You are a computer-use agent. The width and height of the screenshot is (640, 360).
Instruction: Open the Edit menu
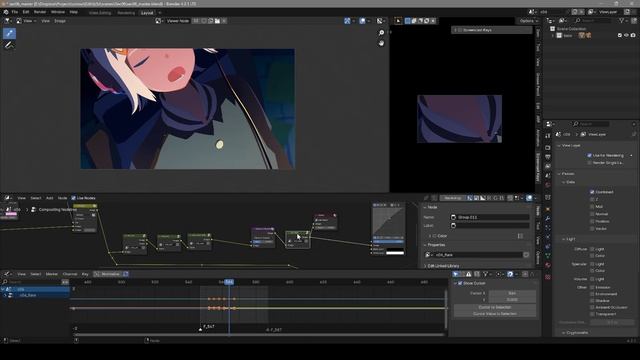click(26, 12)
